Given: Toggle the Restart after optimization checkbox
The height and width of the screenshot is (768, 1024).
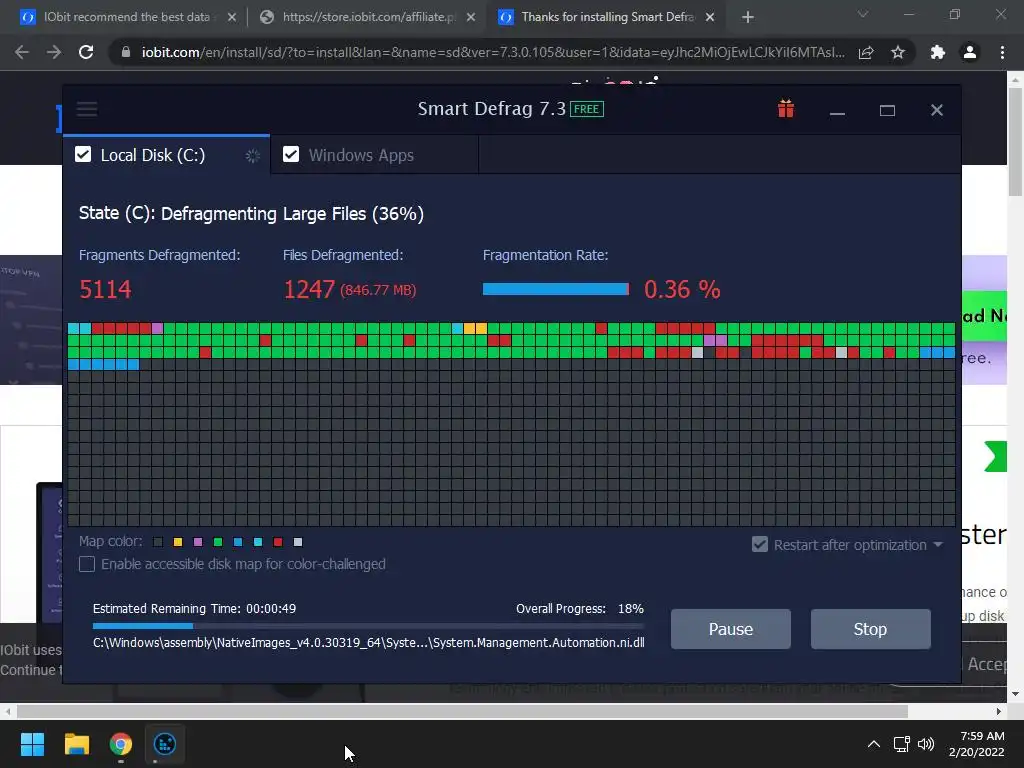Looking at the screenshot, I should pos(760,545).
